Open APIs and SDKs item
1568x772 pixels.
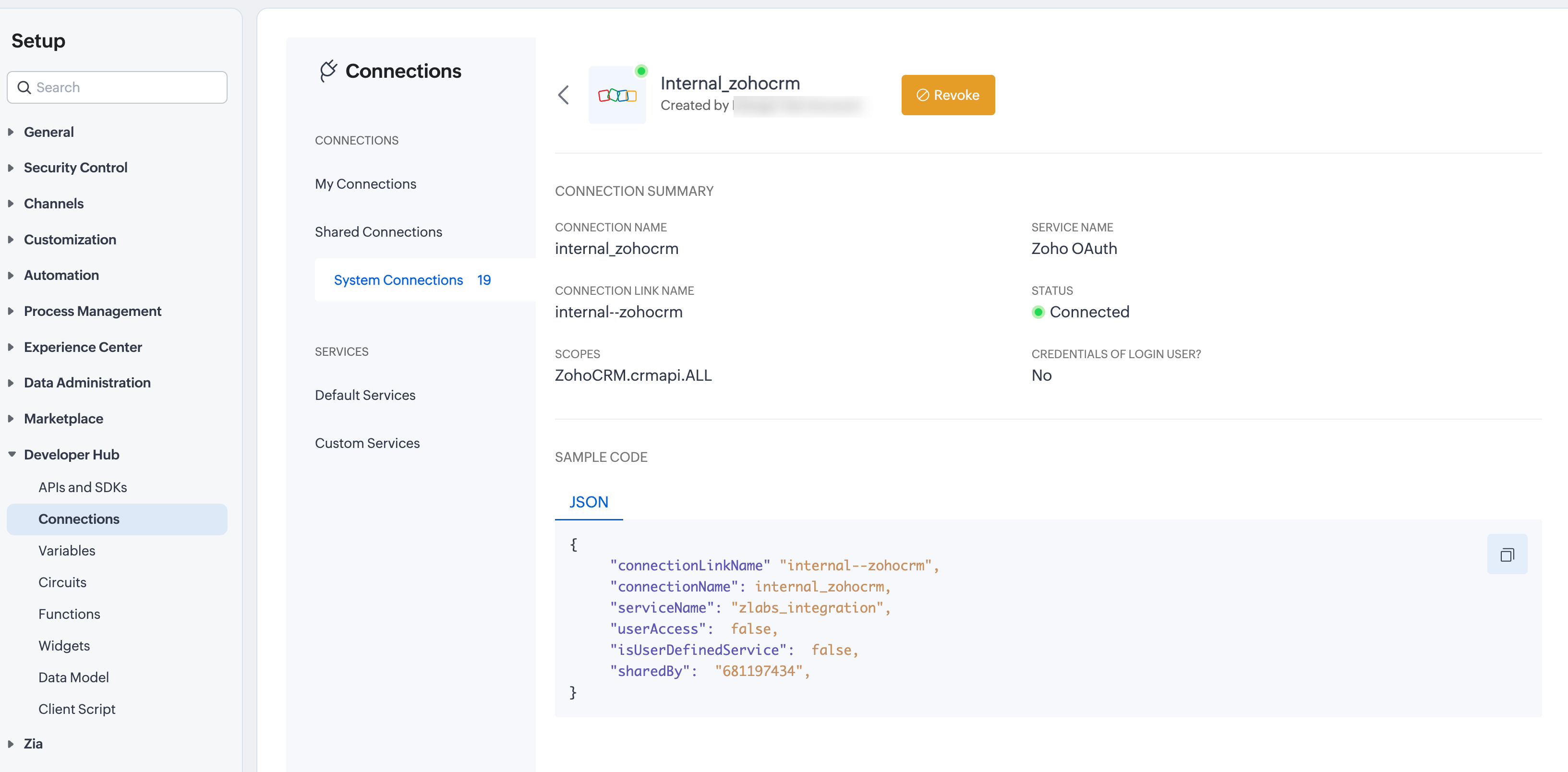pos(82,487)
